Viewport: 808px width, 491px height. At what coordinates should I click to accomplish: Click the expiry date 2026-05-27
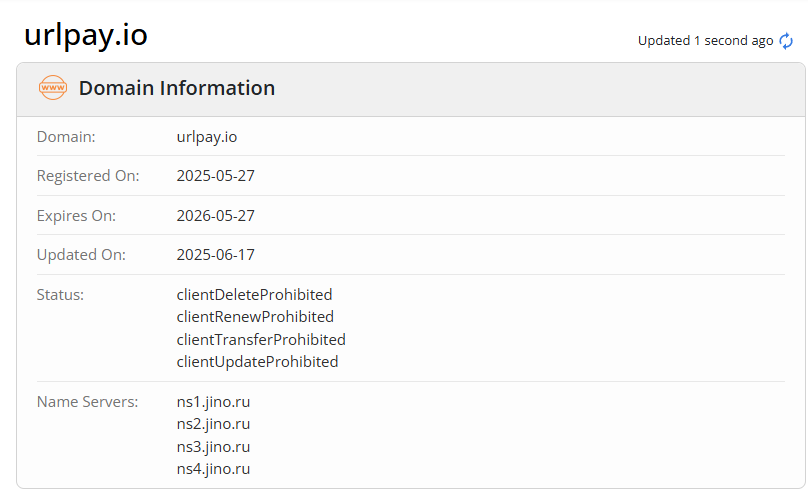pyautogui.click(x=216, y=216)
